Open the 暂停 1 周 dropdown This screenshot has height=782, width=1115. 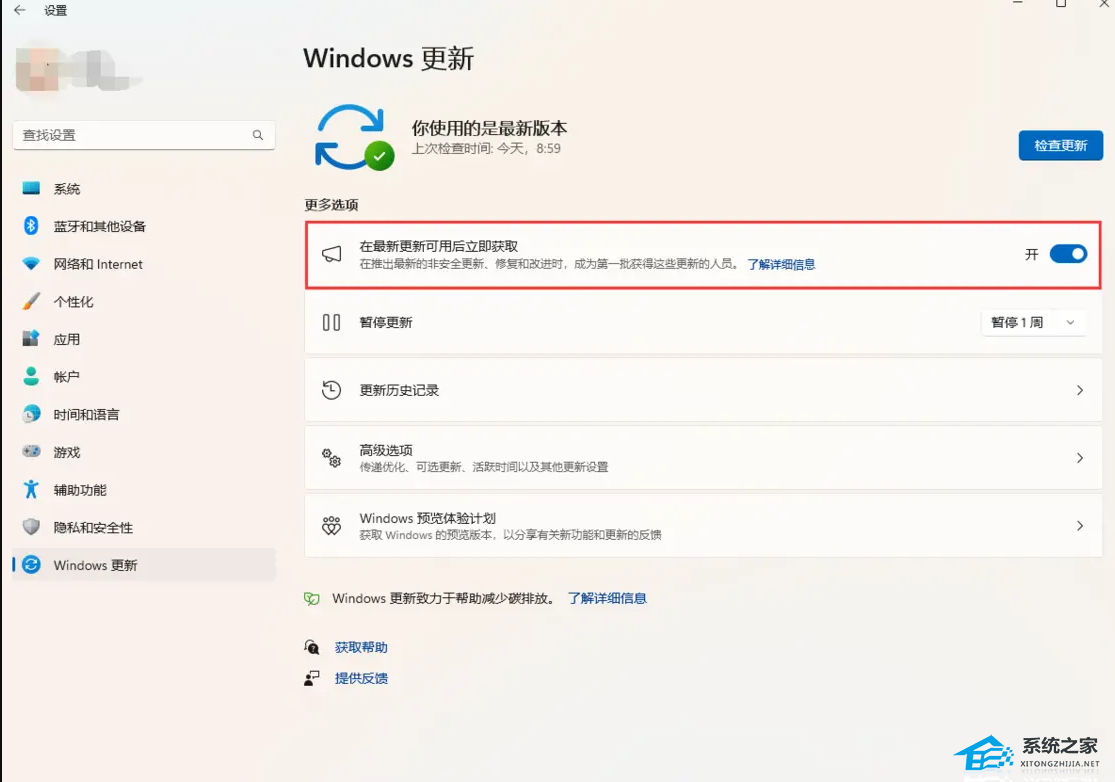click(x=1033, y=323)
